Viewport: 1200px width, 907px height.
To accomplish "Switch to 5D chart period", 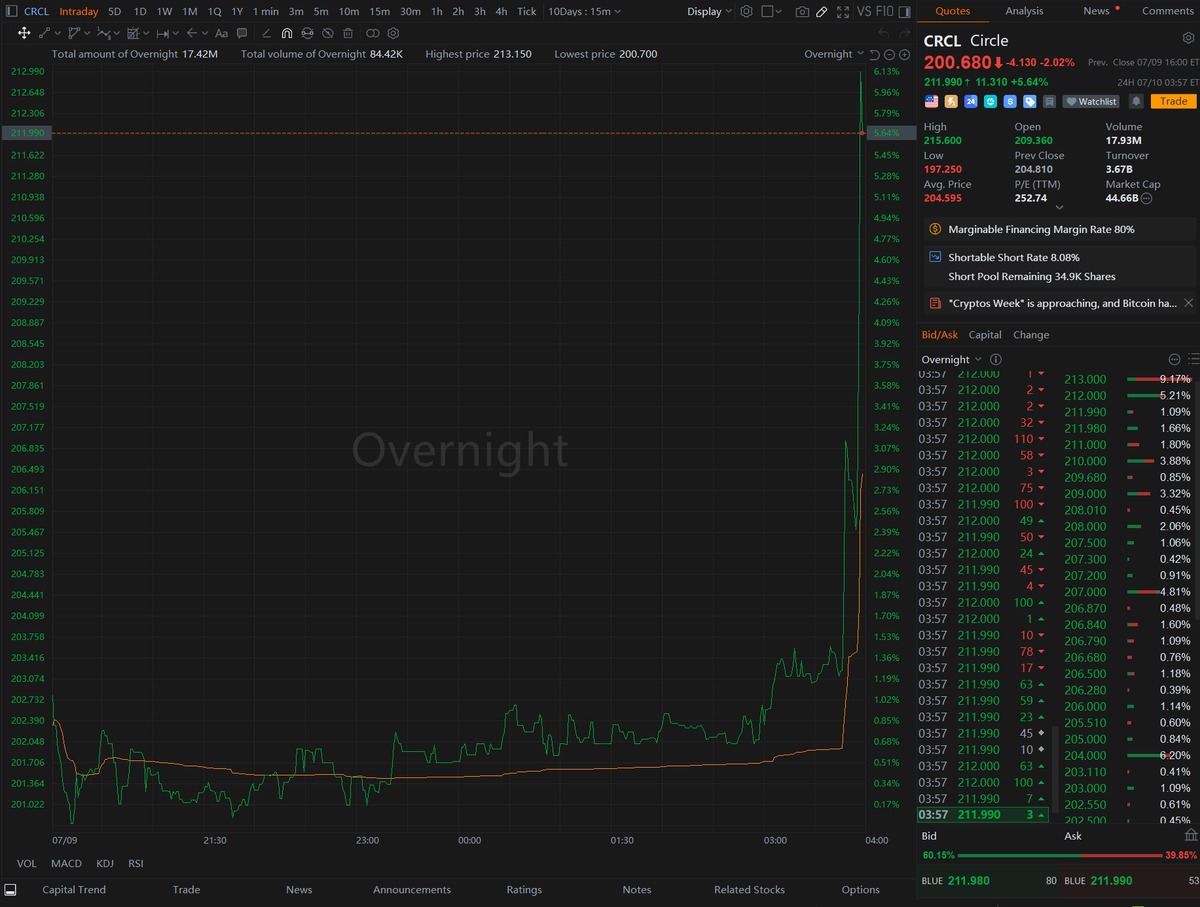I will point(114,11).
